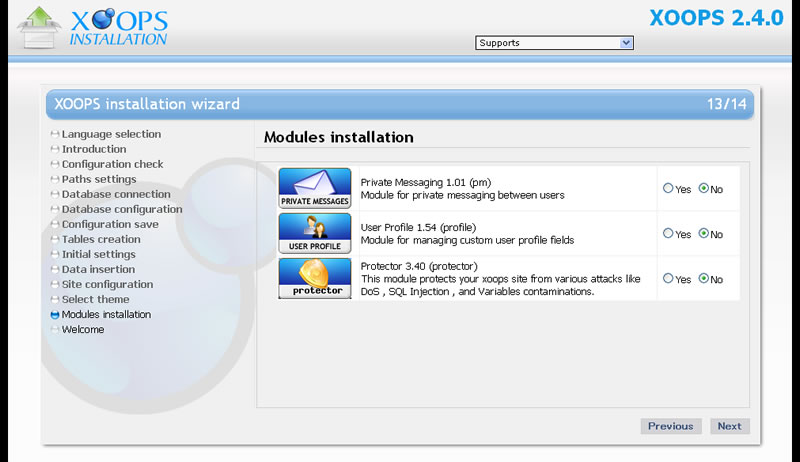Go to the Database configuration step
Viewport: 800px width, 462px height.
pyautogui.click(x=122, y=209)
